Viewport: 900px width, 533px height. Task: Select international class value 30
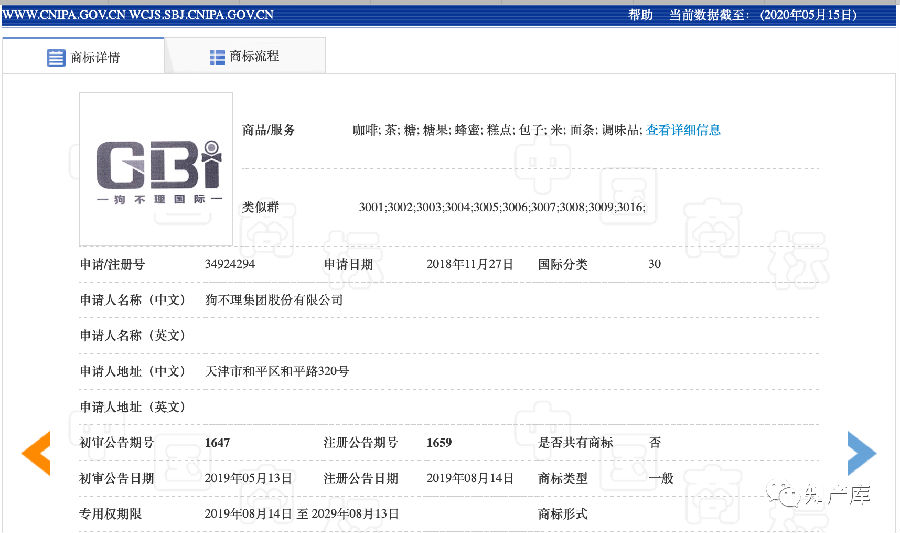[654, 264]
